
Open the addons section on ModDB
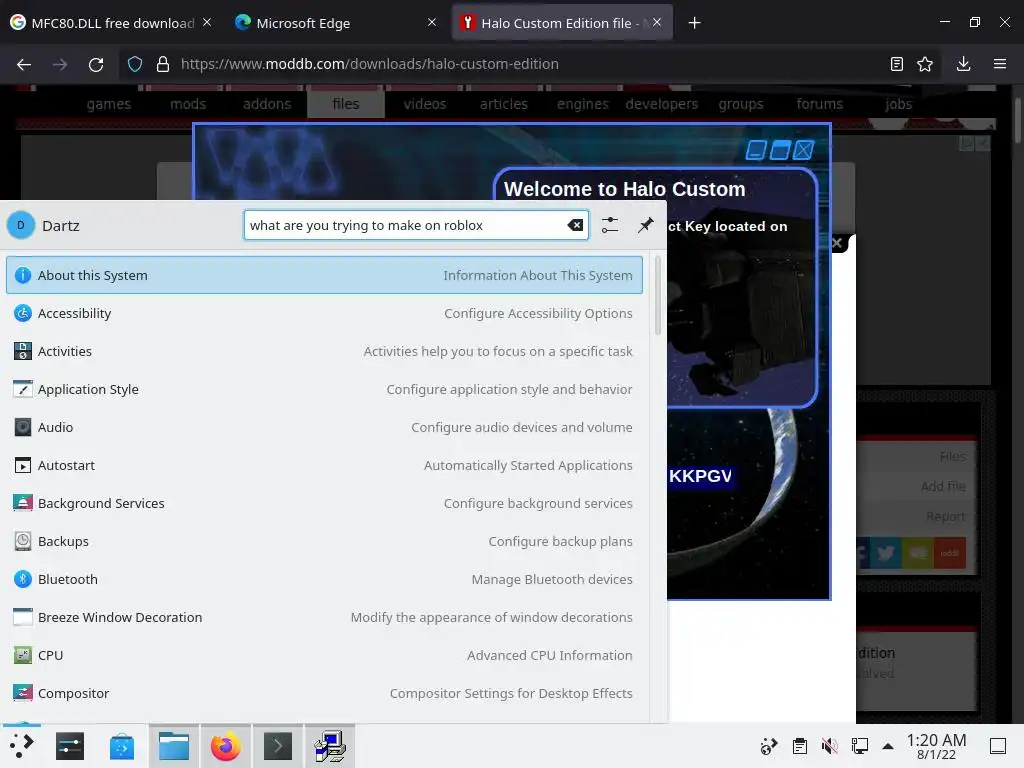tap(267, 104)
